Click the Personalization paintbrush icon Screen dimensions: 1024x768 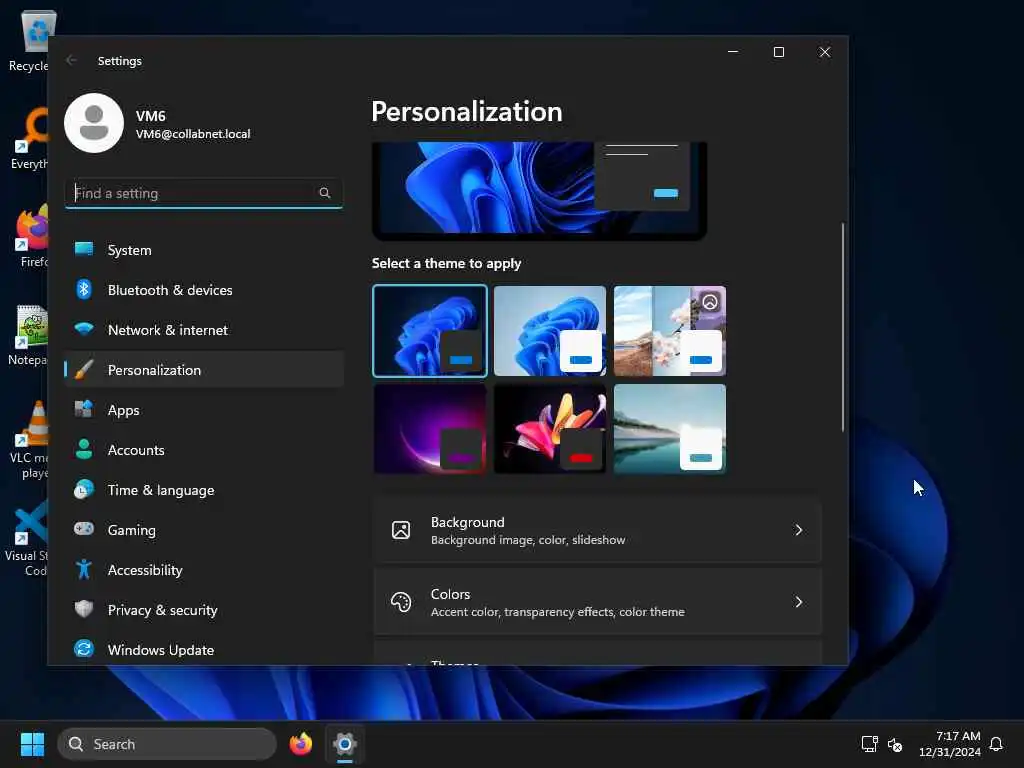tap(84, 370)
